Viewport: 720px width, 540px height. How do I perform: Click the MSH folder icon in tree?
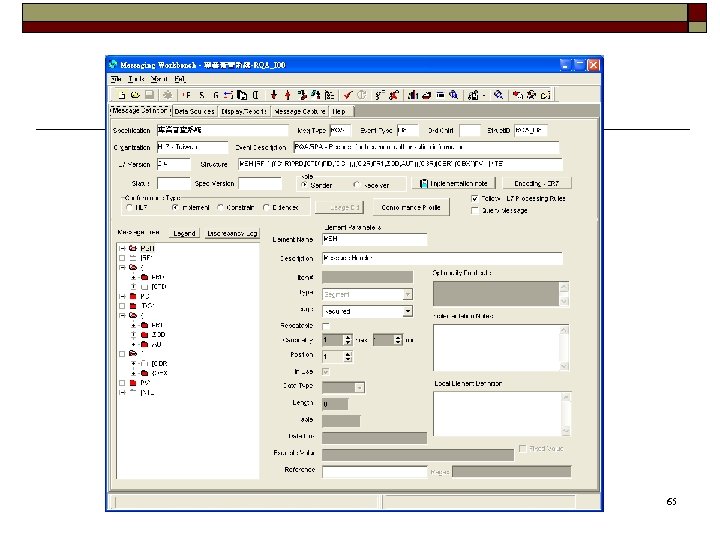pyautogui.click(x=133, y=248)
